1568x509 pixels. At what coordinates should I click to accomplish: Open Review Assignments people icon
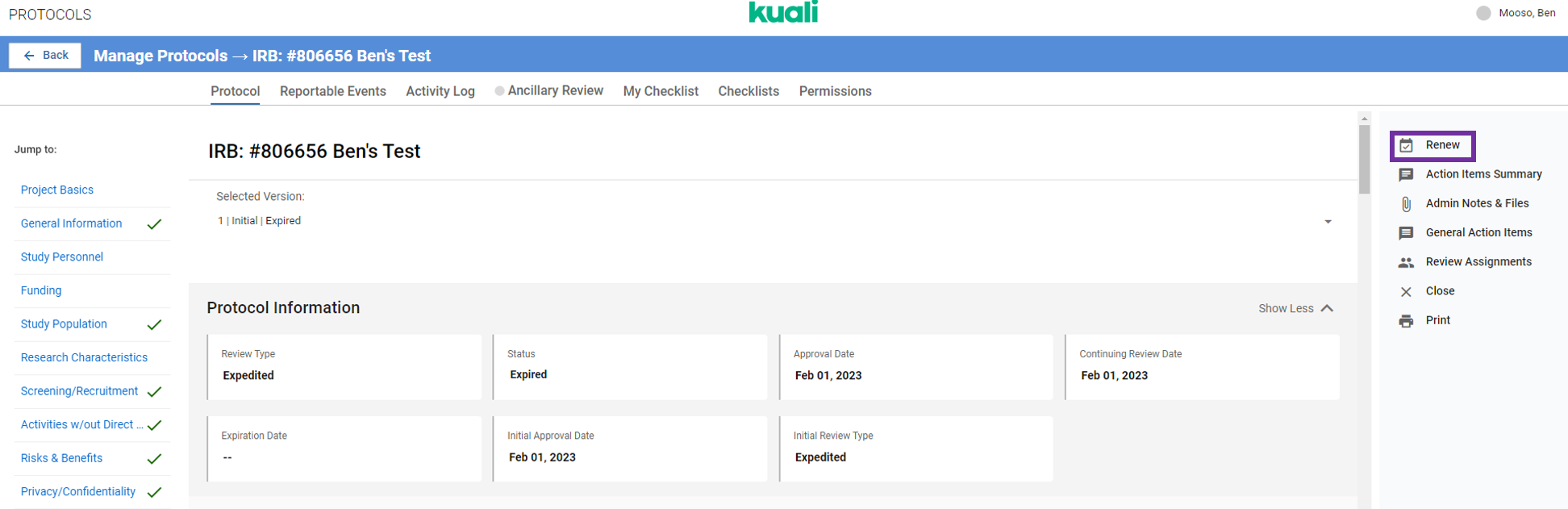[x=1406, y=262]
